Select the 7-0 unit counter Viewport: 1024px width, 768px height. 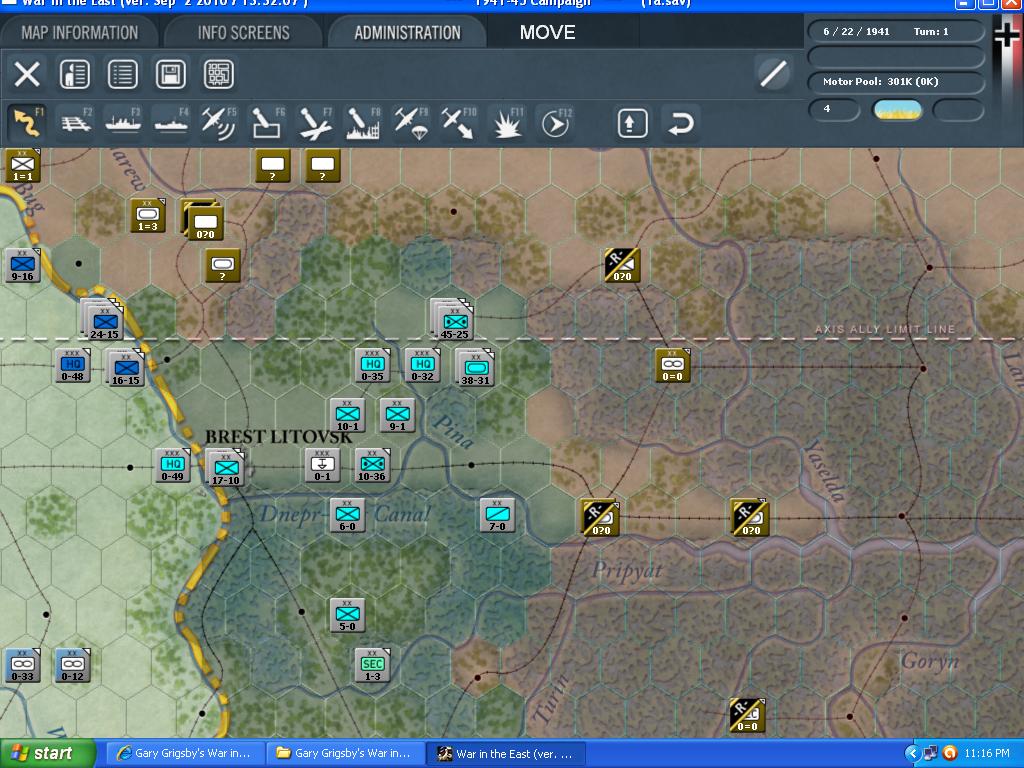point(498,515)
